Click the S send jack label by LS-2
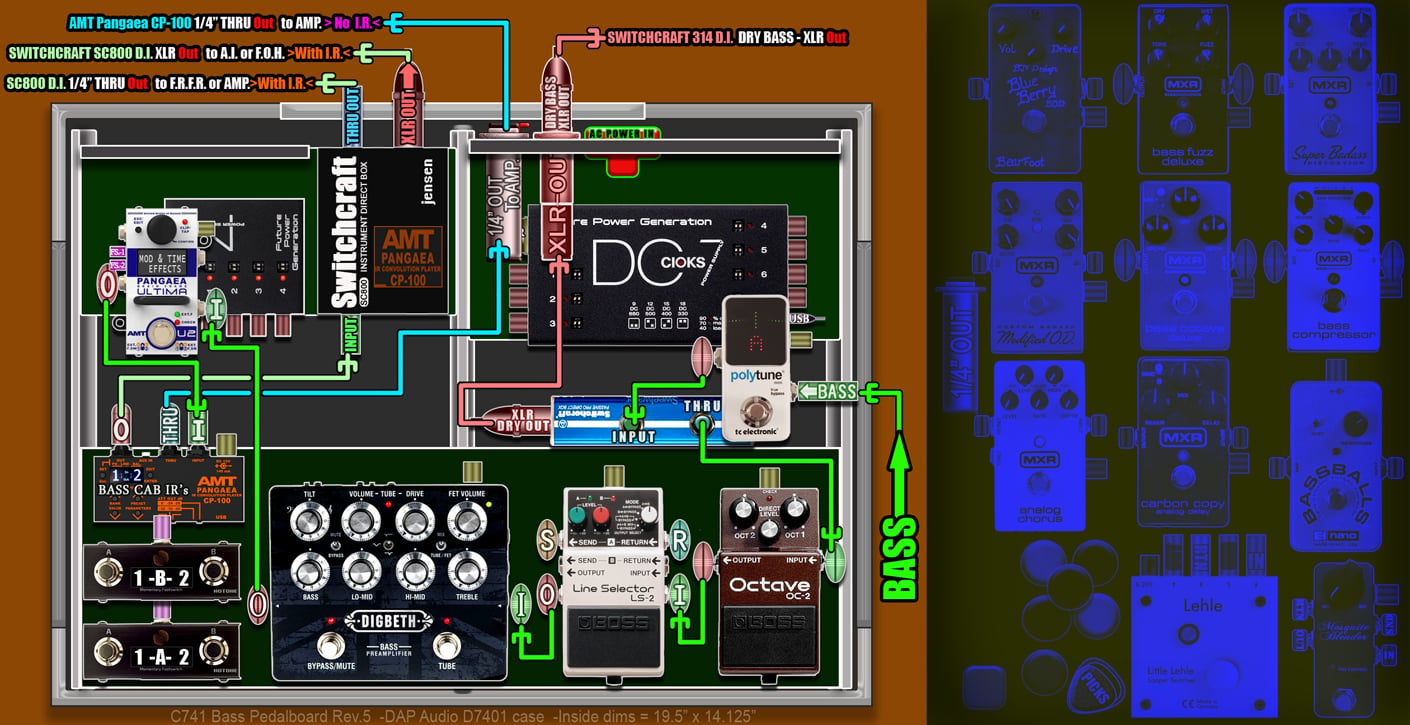The image size is (1410, 725). coord(546,539)
